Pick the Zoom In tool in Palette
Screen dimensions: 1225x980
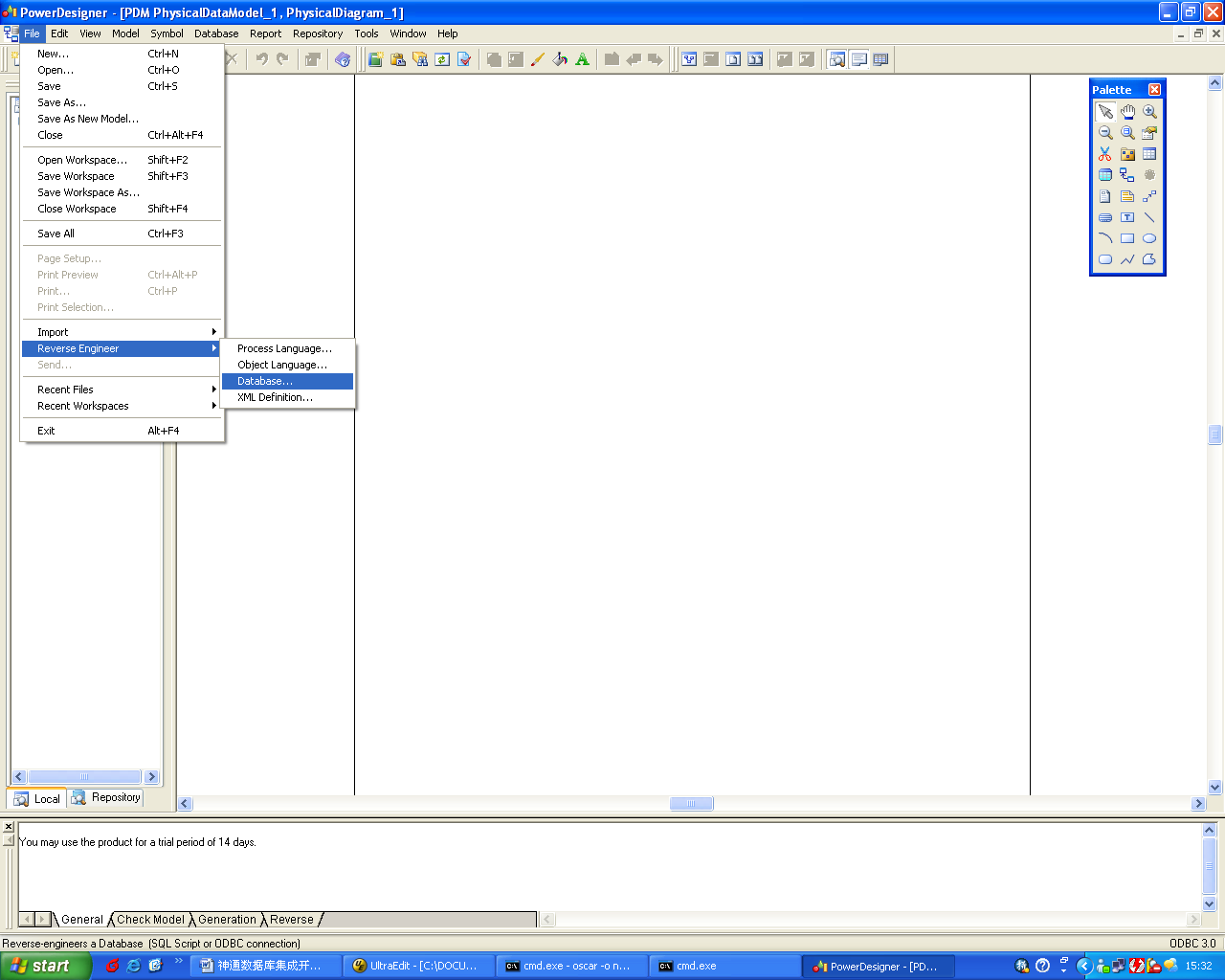[1149, 112]
